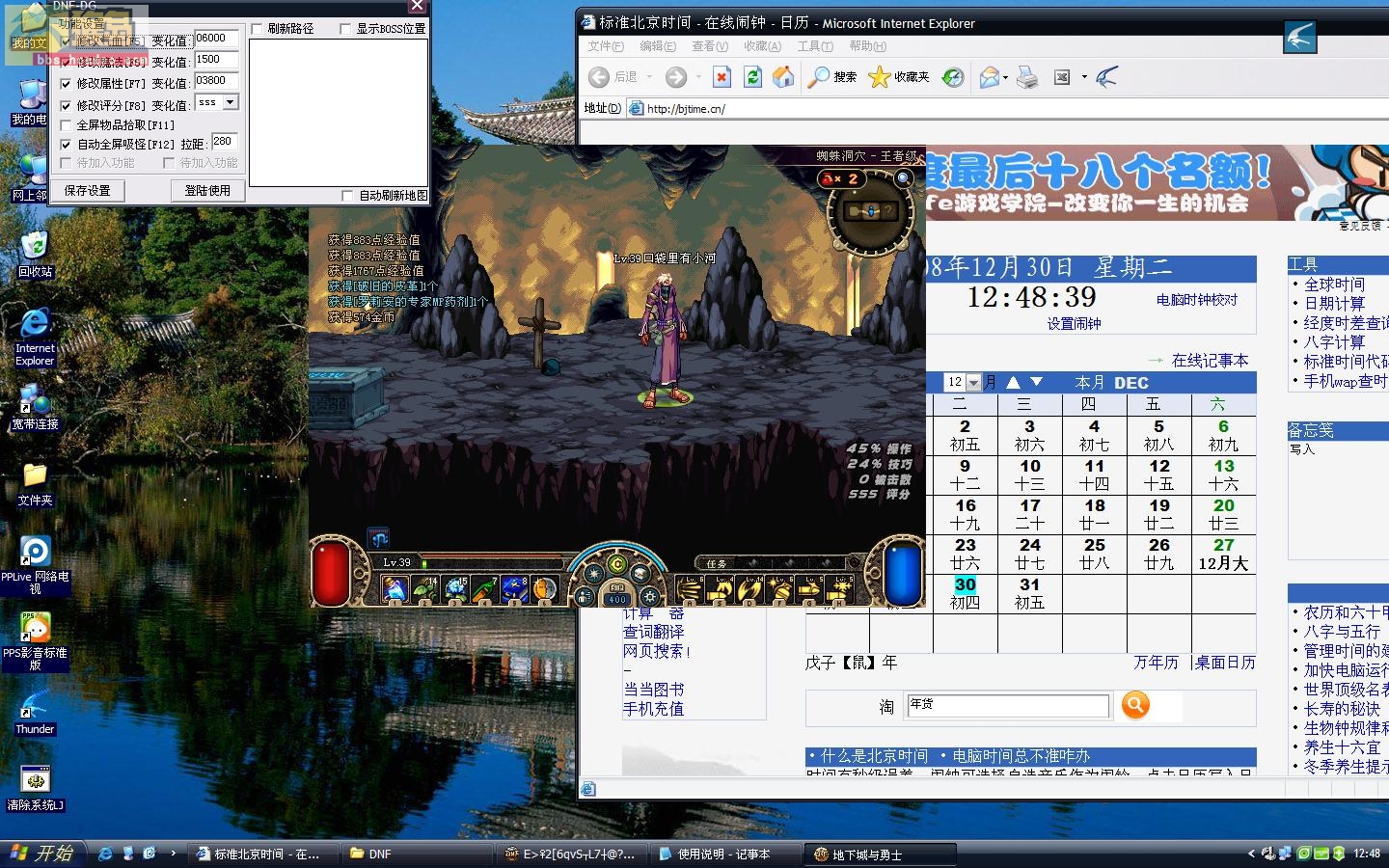The height and width of the screenshot is (868, 1389).
Task: Open the 电脑时钟校对 link
Action: [x=1197, y=300]
